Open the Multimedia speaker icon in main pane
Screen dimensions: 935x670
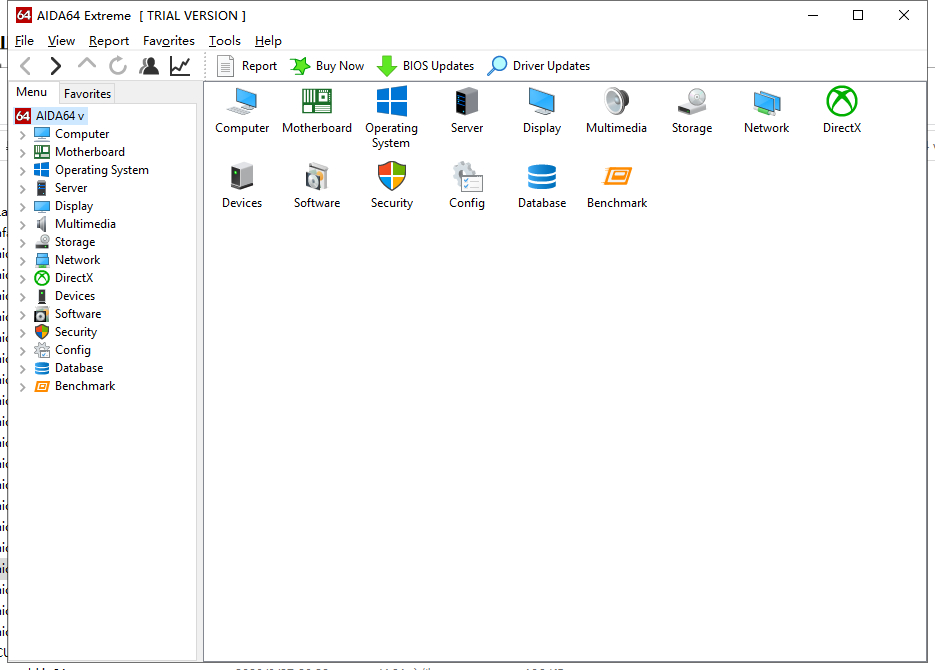point(616,101)
